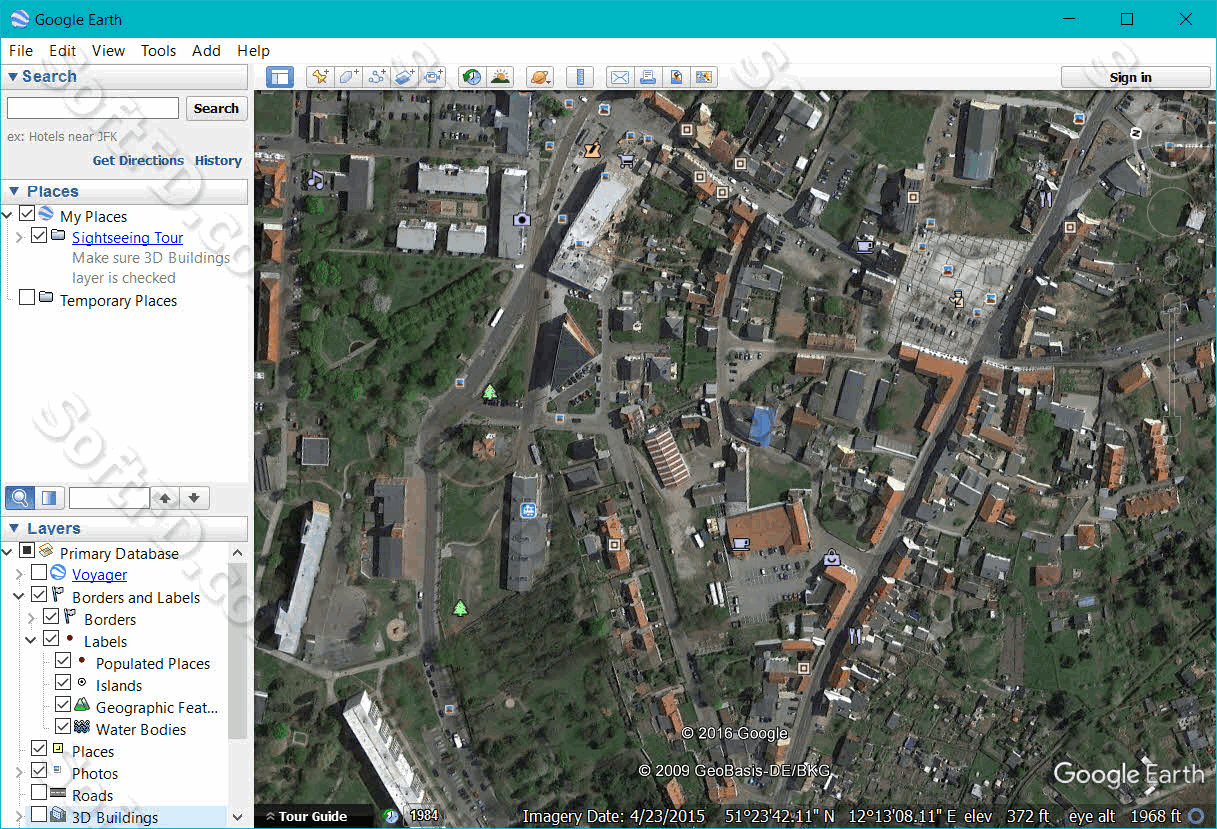1217x829 pixels.
Task: Uncheck the Islands layer
Action: point(63,683)
